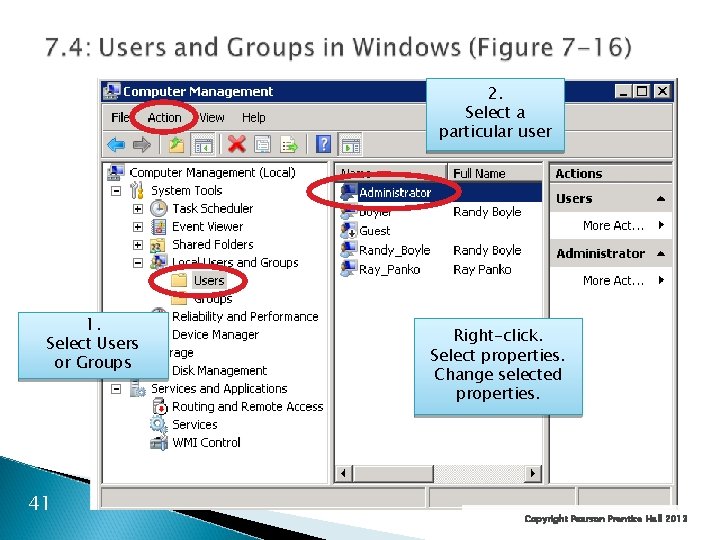
Task: Open the Properties toolbar icon
Action: coord(262,145)
